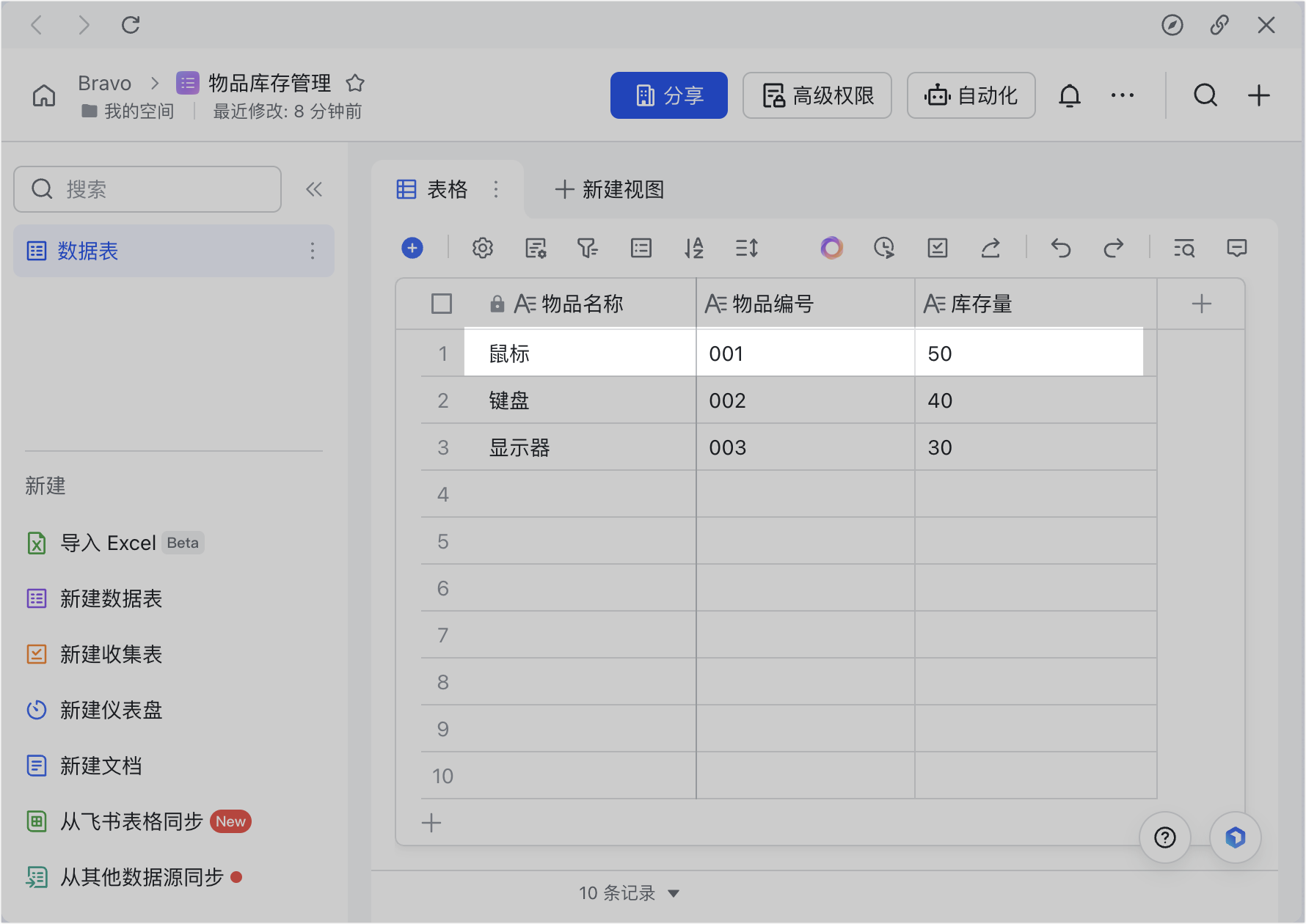Viewport: 1306px width, 924px height.
Task: Select the 002 cell
Action: (806, 400)
